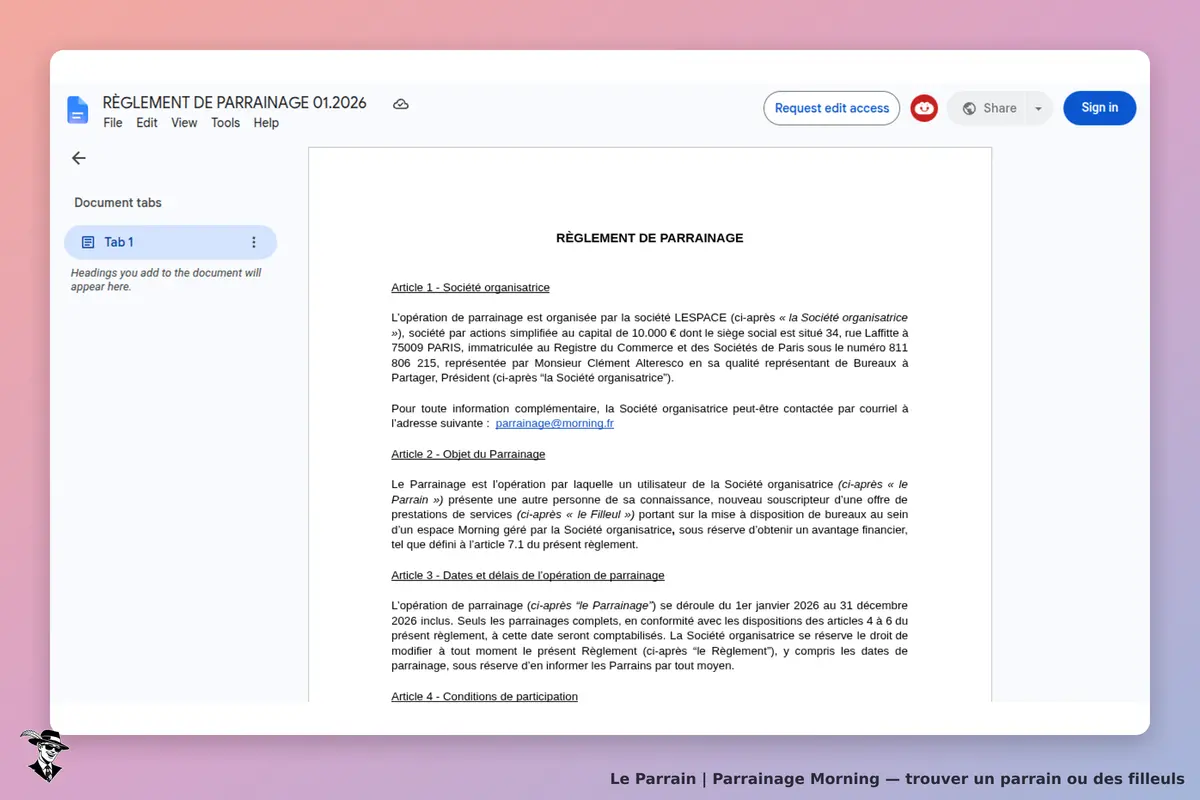
Task: Expand the Share dropdown arrow
Action: (1038, 108)
